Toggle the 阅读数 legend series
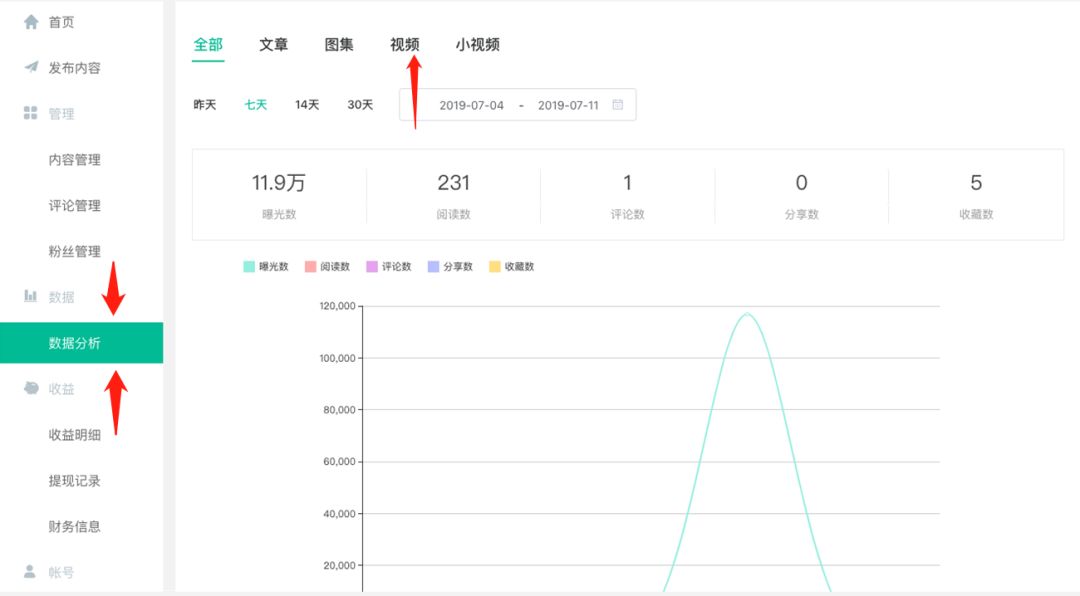Image resolution: width=1080 pixels, height=596 pixels. [x=327, y=267]
